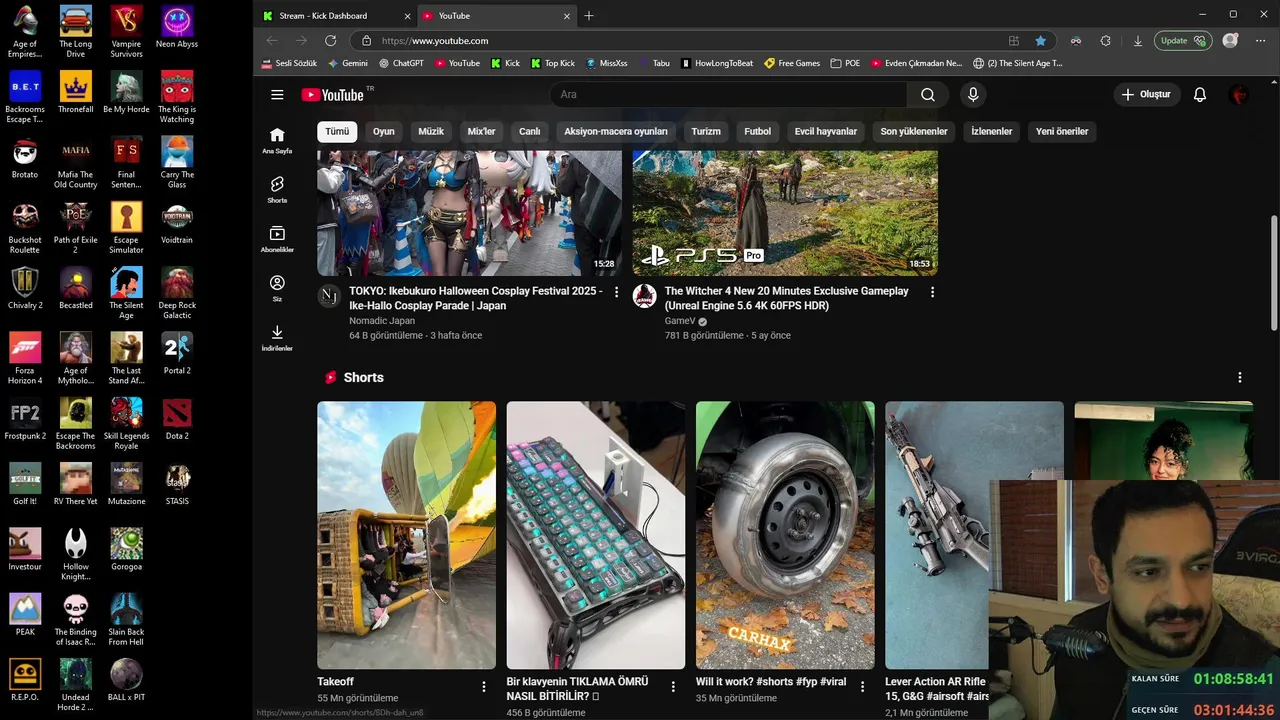Open options for Witcher 4 video
The image size is (1280, 720).
[932, 292]
